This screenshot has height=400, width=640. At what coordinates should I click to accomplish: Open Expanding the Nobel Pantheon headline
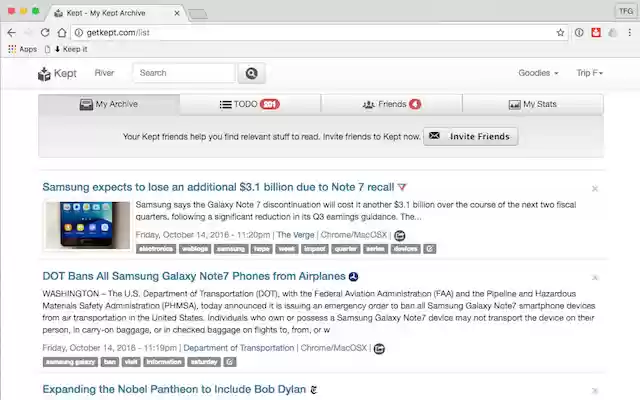point(174,389)
